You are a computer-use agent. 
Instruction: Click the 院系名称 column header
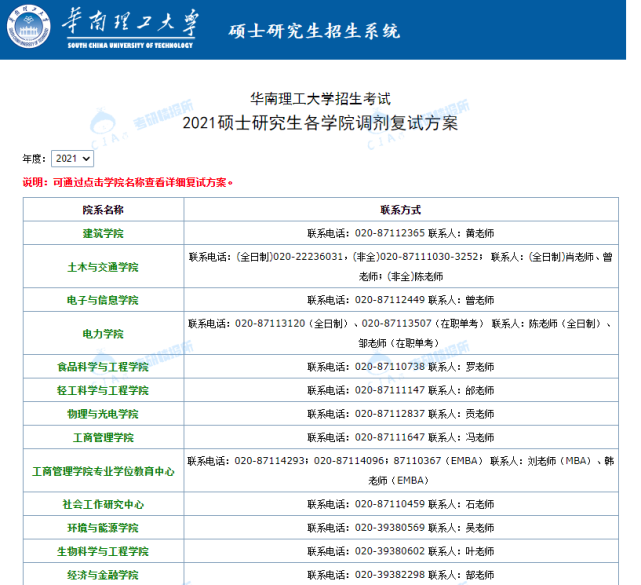103,210
